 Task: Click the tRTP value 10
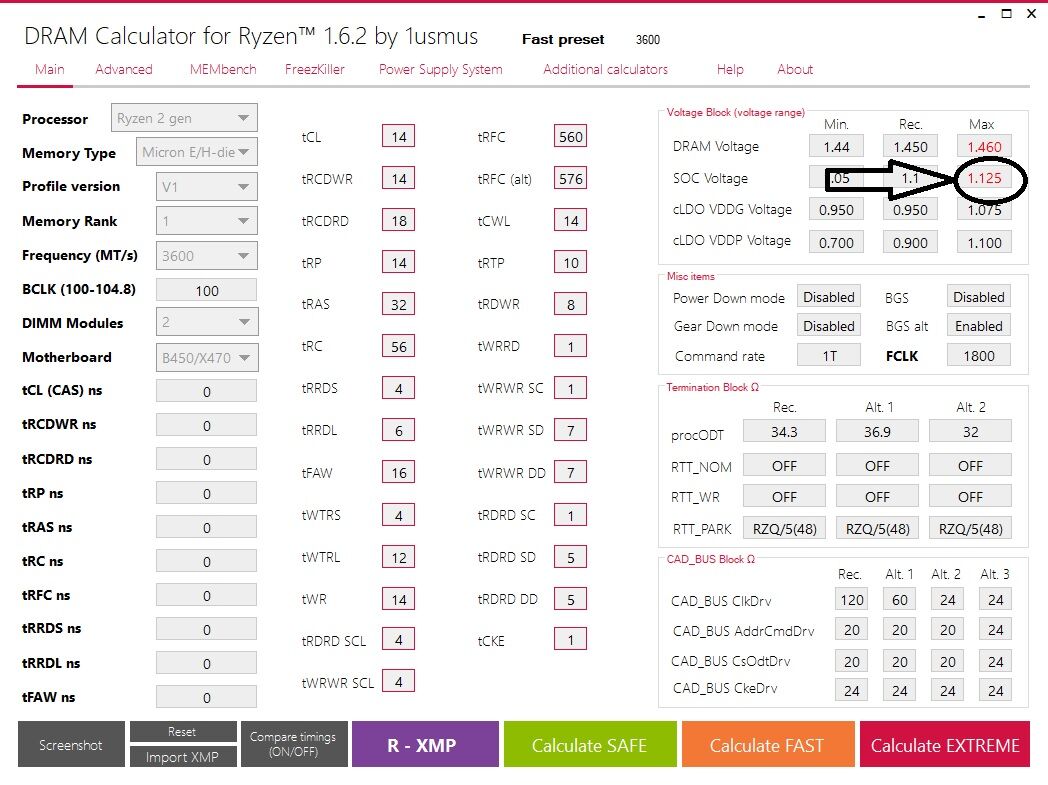click(570, 263)
